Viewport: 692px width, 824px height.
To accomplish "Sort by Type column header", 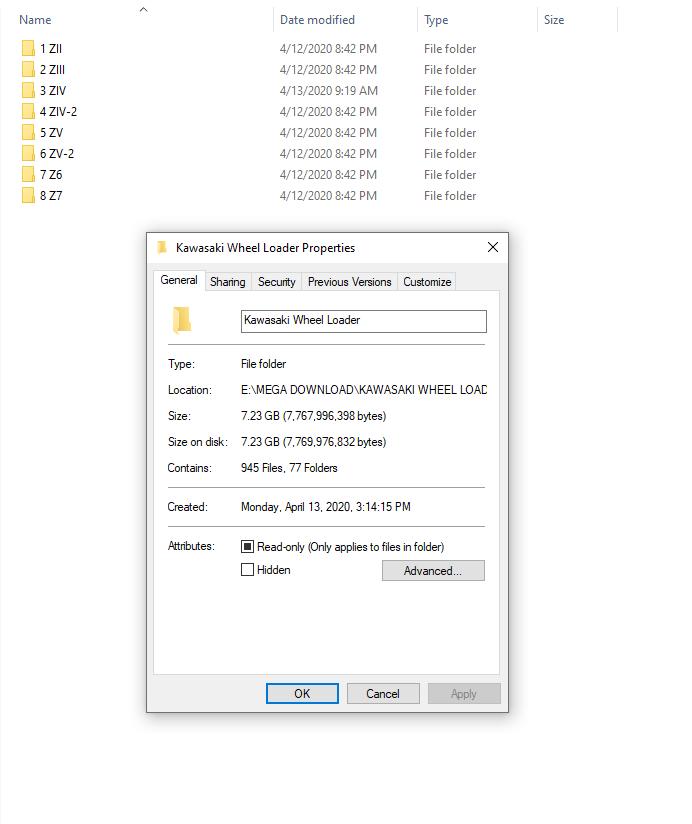I will 436,20.
